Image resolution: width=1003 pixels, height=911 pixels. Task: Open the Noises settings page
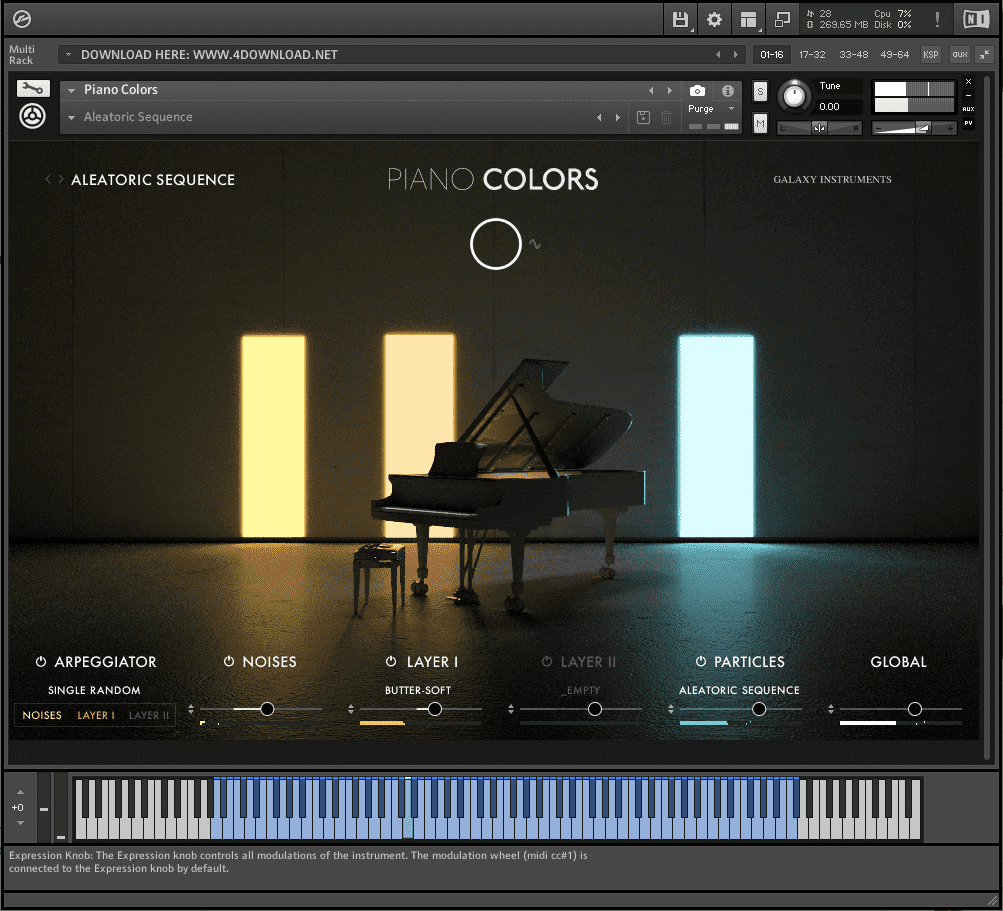tap(269, 661)
